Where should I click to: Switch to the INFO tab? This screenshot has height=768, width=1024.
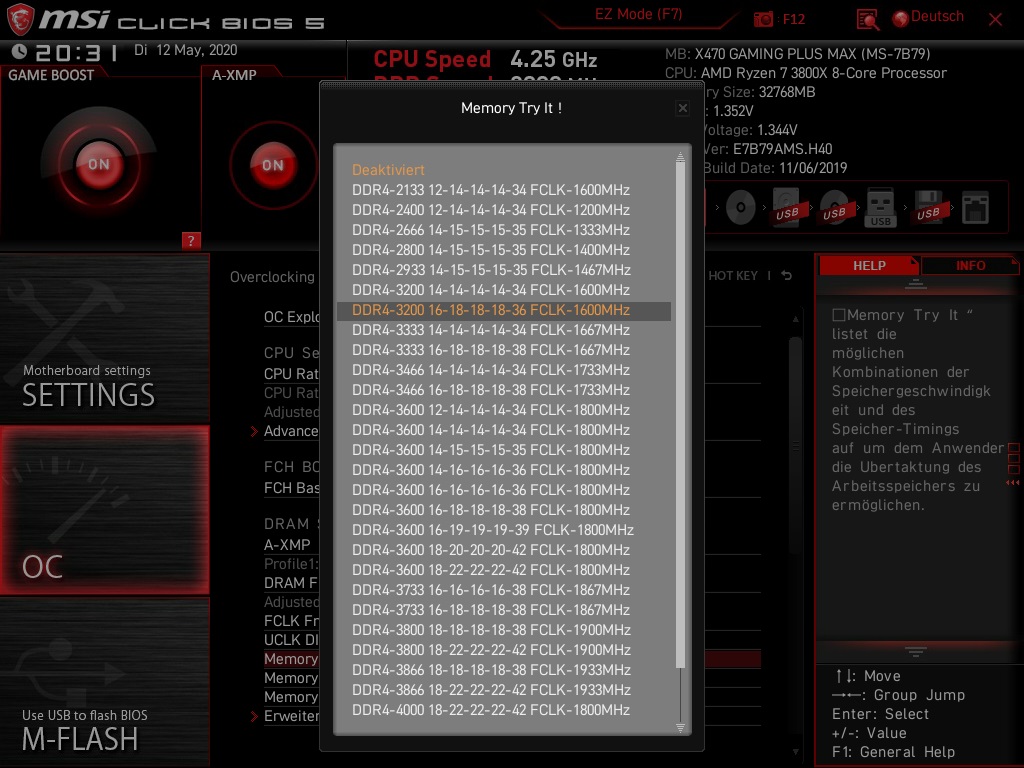click(x=969, y=265)
